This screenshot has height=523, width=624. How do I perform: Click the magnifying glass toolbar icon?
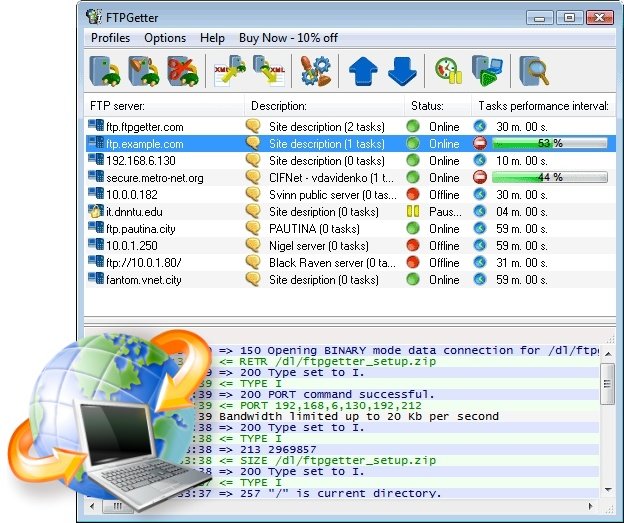[x=533, y=72]
